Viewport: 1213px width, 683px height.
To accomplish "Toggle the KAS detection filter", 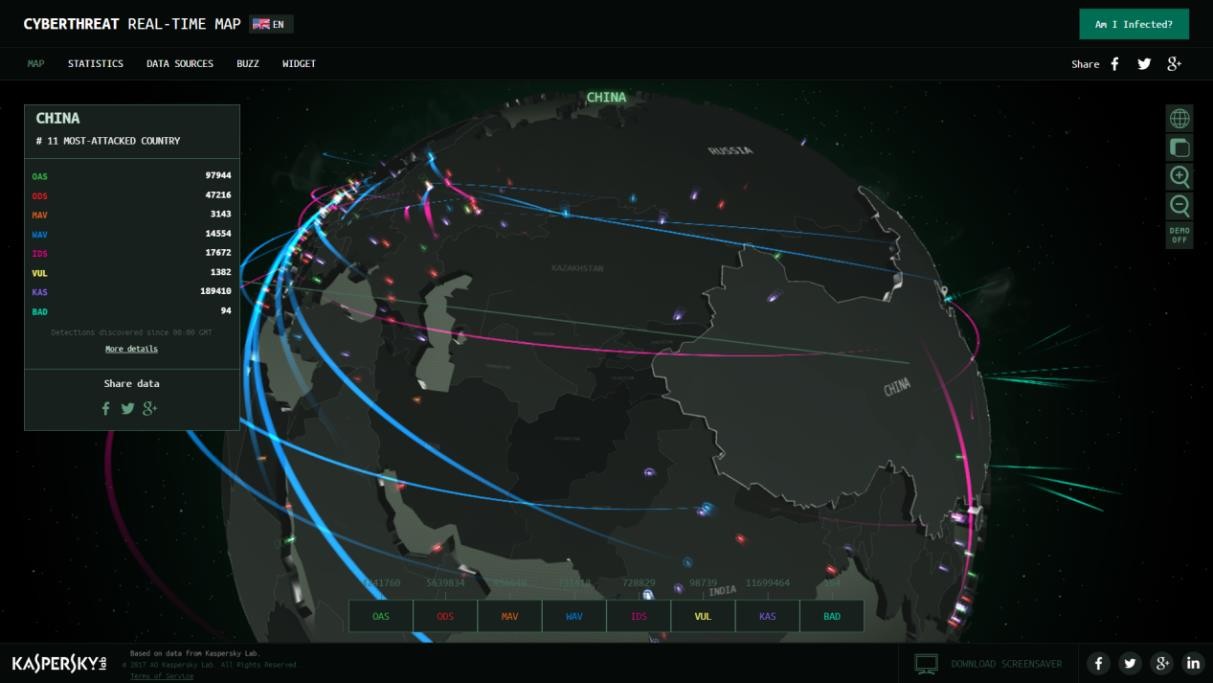I will [x=767, y=616].
